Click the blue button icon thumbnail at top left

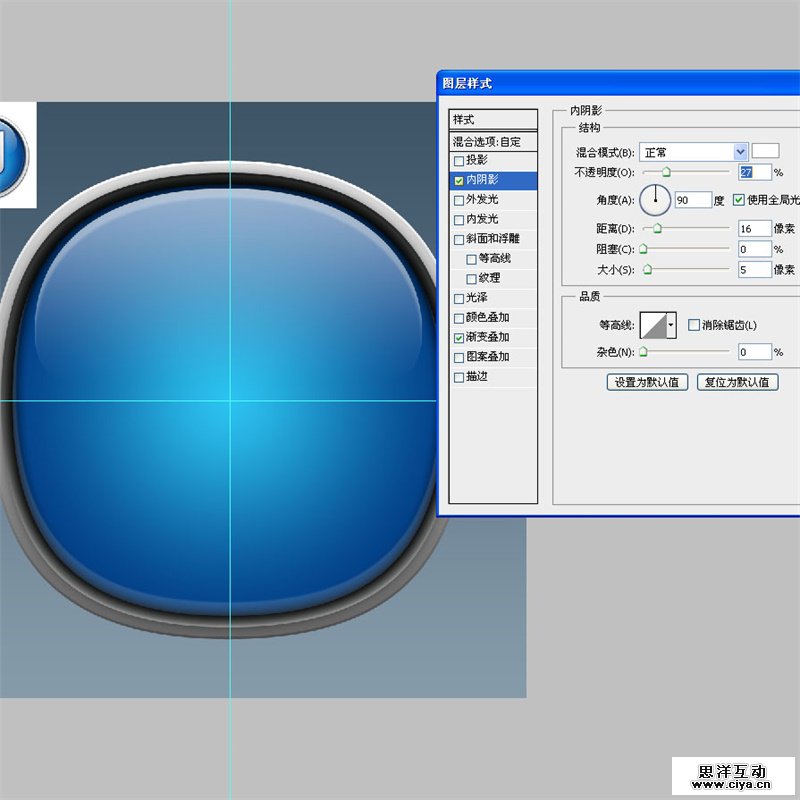click(14, 155)
